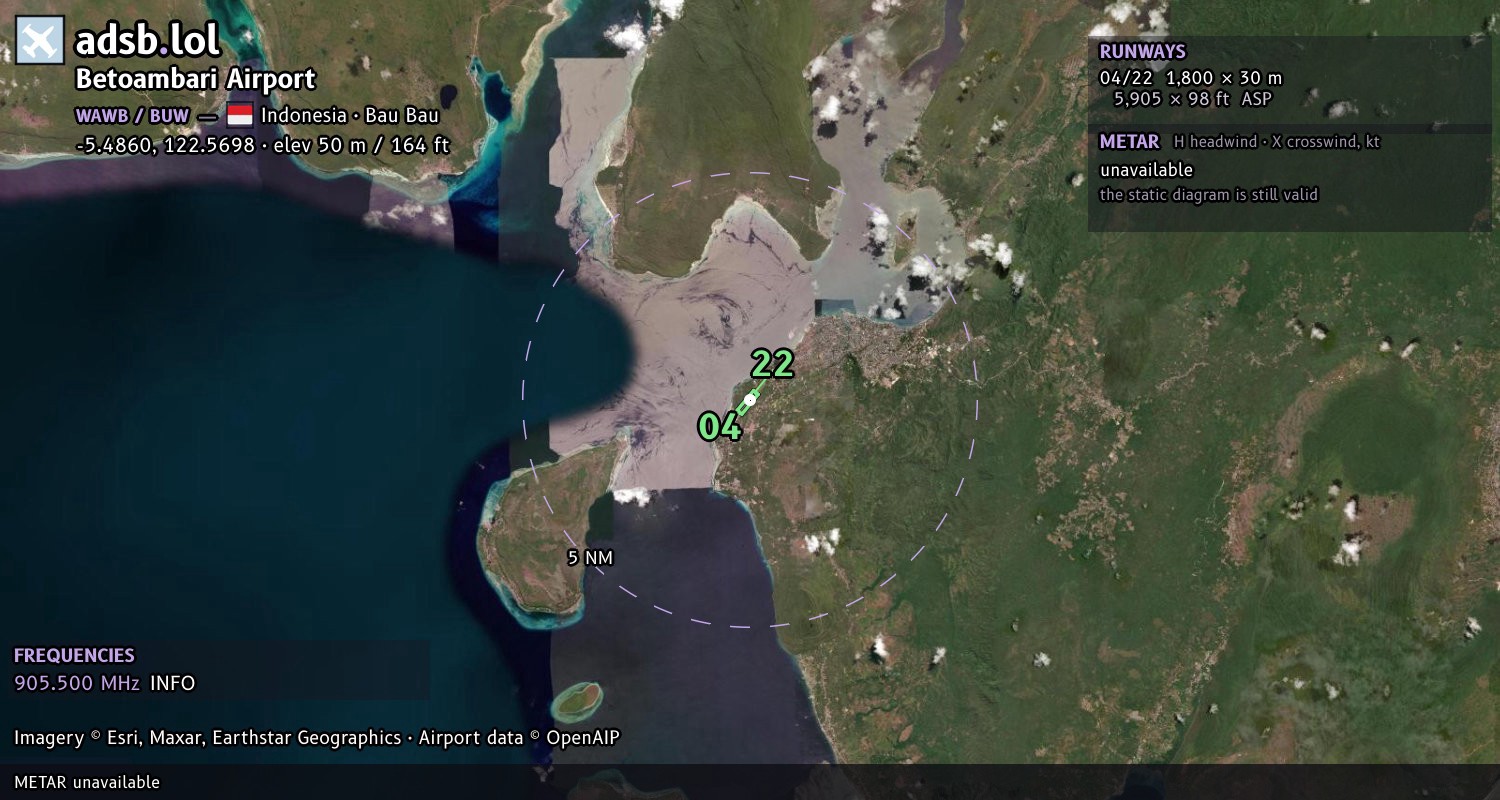This screenshot has width=1500, height=800.
Task: Click the Betoambari Airport name heading
Action: pos(196,79)
